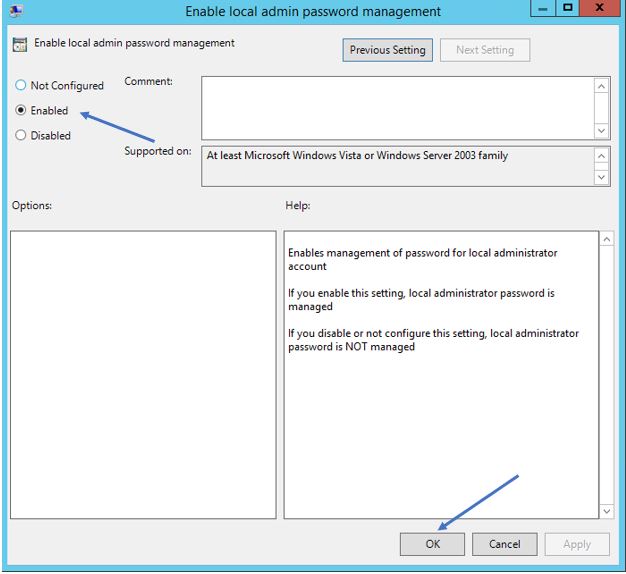Image resolution: width=626 pixels, height=574 pixels.
Task: Click the Cancel button
Action: click(505, 544)
